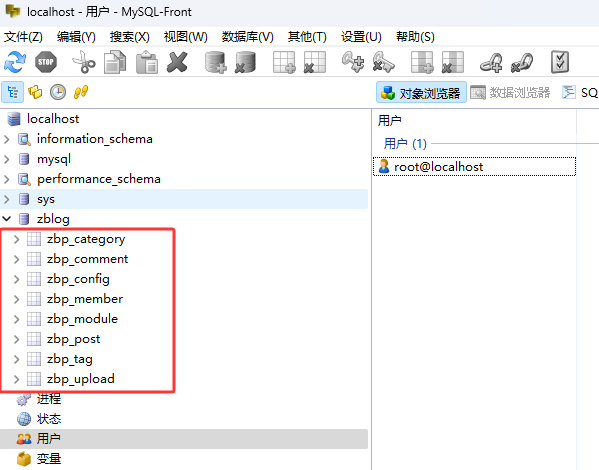Toggle the navigator tree view button
The height and width of the screenshot is (470, 599).
click(x=13, y=92)
